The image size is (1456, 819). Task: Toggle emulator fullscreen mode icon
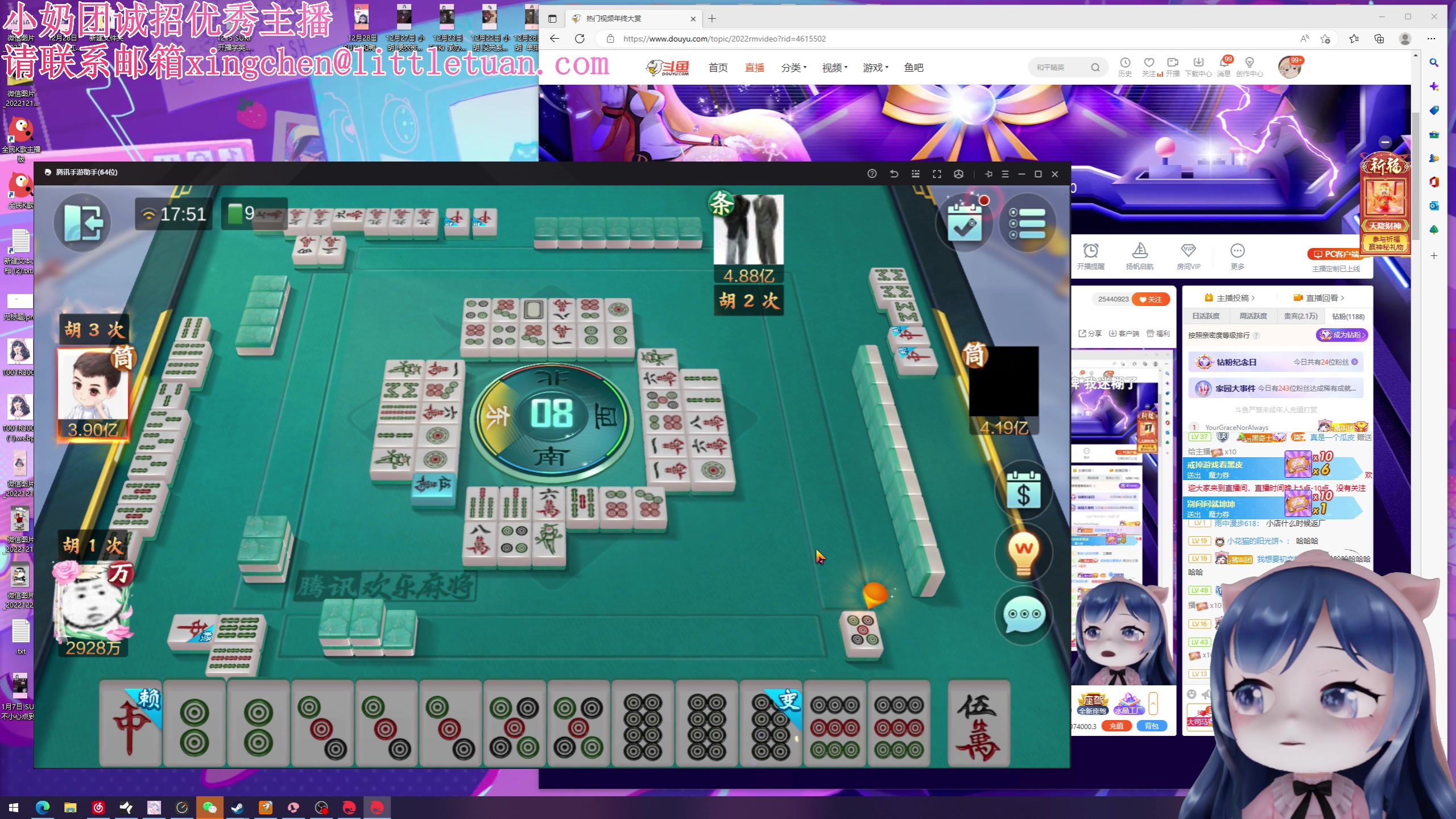[937, 174]
